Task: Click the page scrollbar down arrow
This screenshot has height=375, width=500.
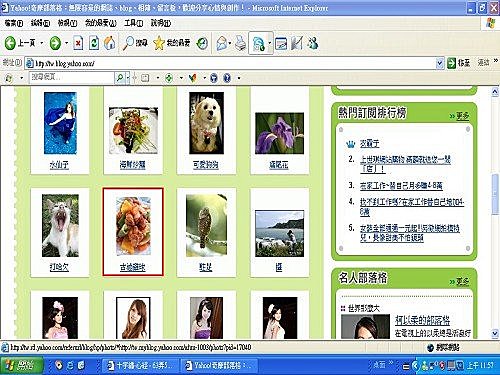Action: click(x=495, y=333)
